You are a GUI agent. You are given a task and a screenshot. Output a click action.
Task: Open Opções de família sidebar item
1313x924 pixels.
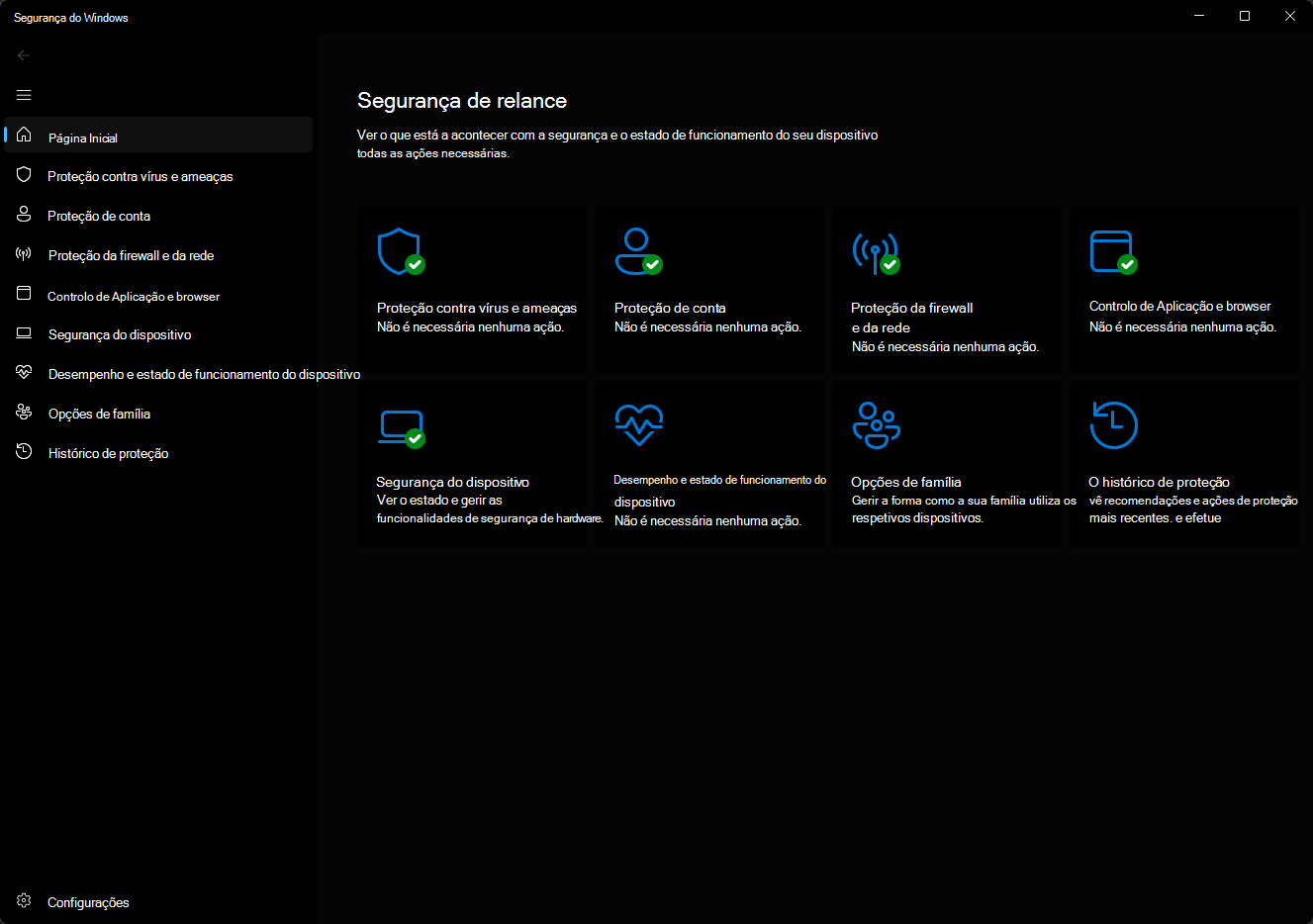158,414
